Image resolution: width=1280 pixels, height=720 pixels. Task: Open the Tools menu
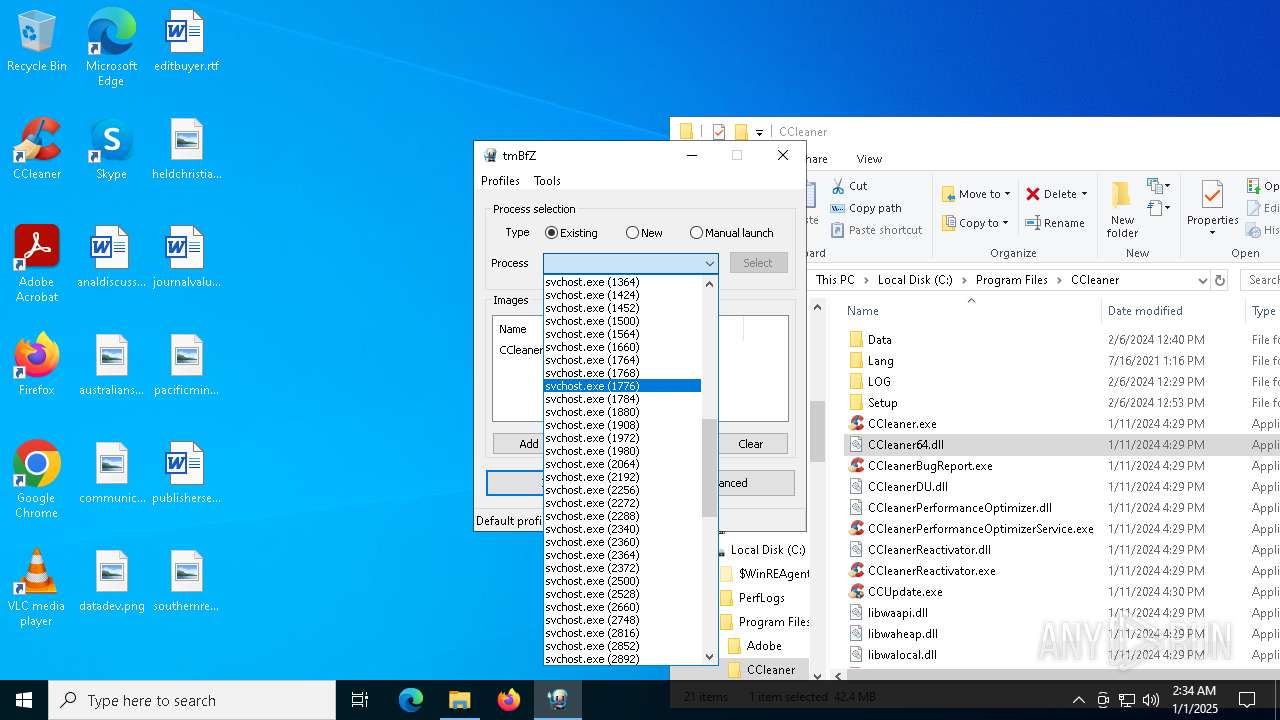click(547, 181)
